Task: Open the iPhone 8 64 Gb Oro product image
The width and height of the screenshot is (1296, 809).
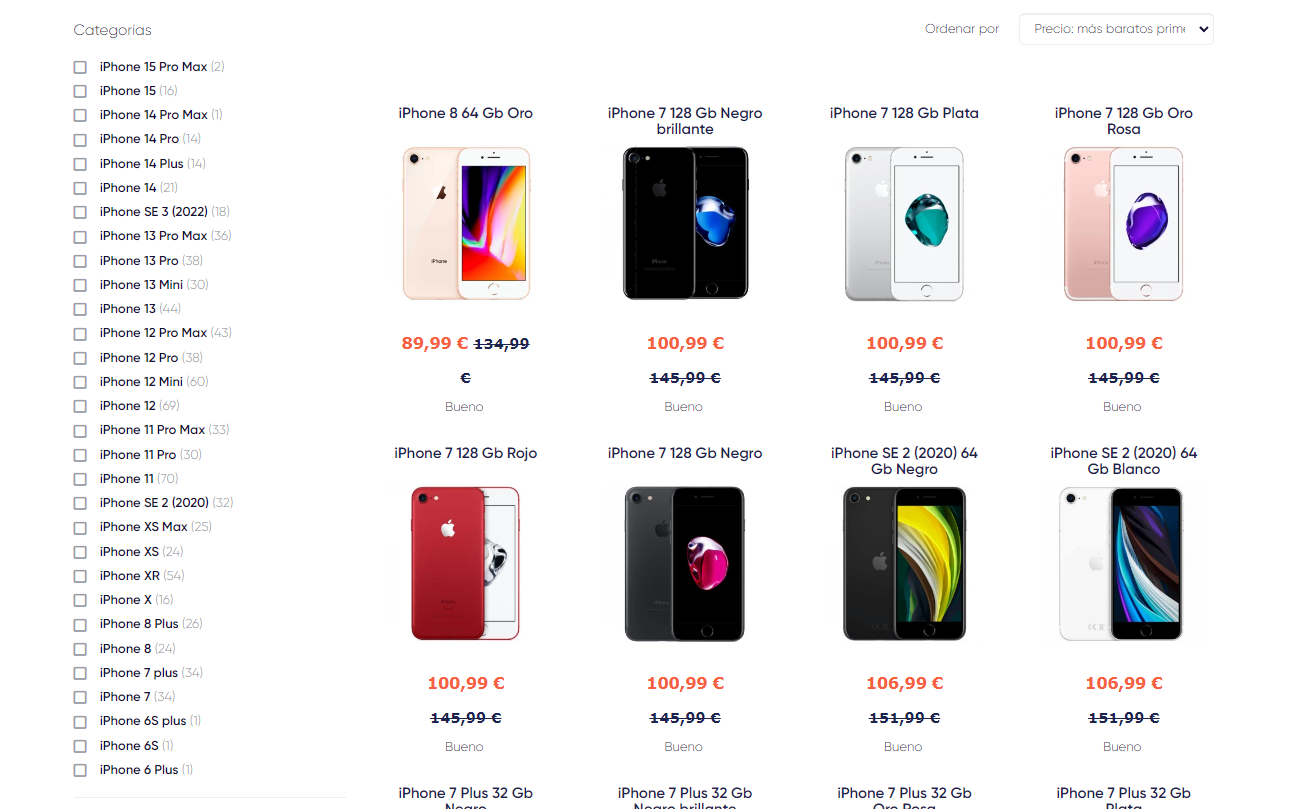Action: click(x=466, y=224)
